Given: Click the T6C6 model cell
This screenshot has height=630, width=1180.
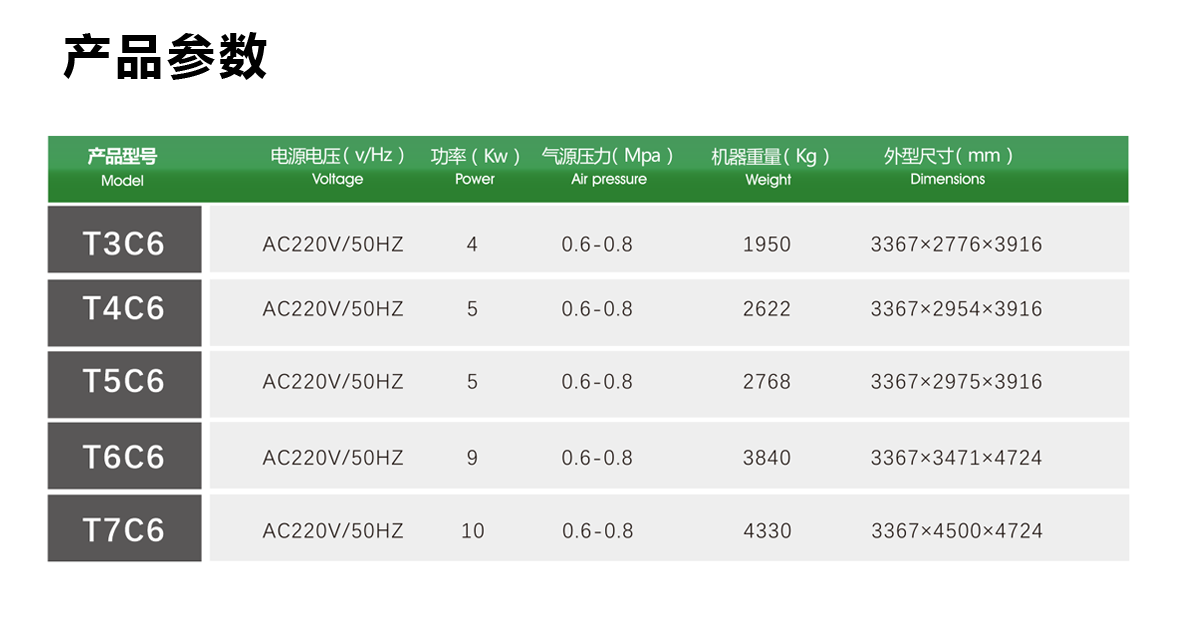Looking at the screenshot, I should pyautogui.click(x=124, y=455).
